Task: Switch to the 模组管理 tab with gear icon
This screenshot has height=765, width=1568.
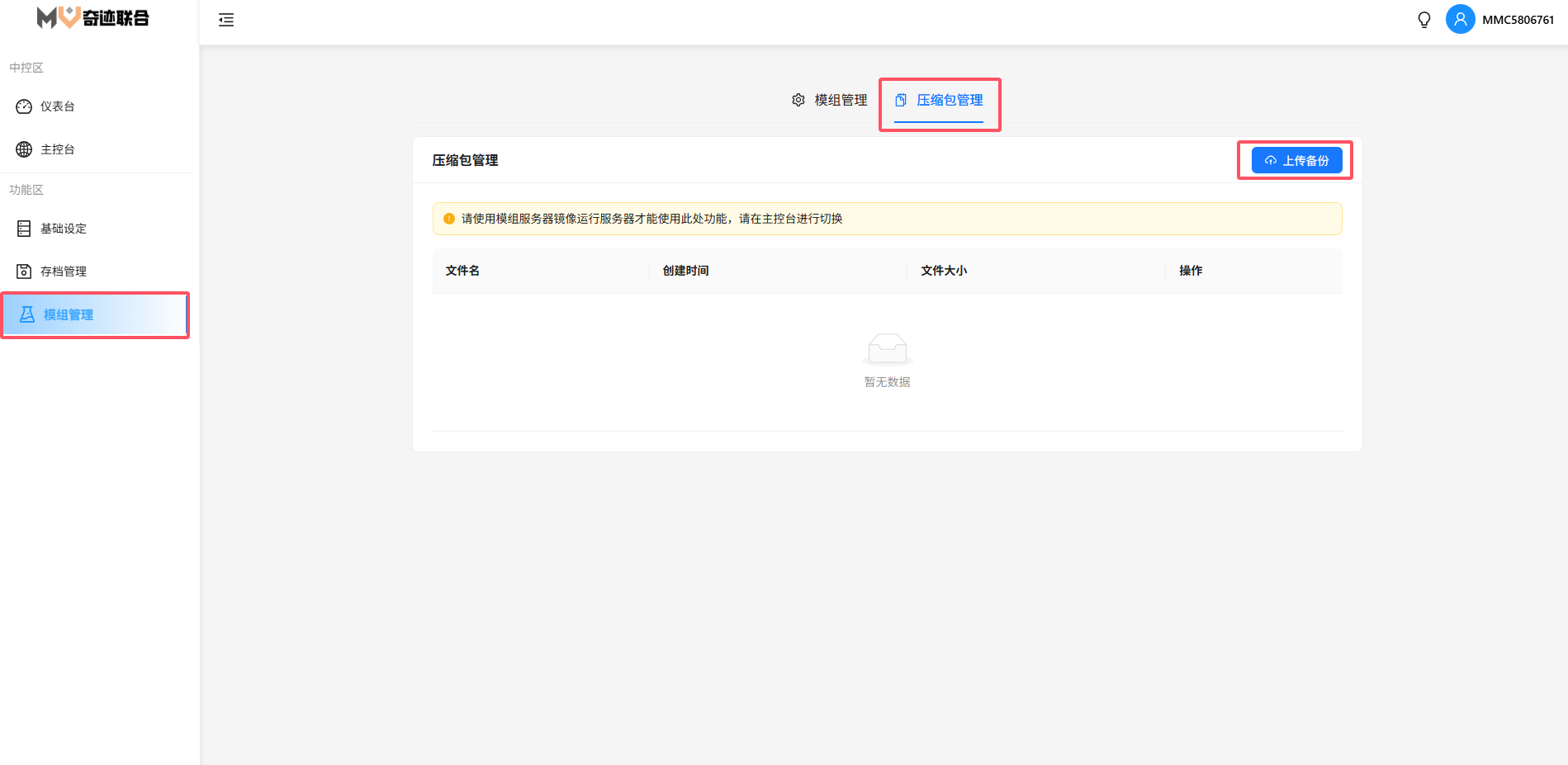Action: point(830,100)
